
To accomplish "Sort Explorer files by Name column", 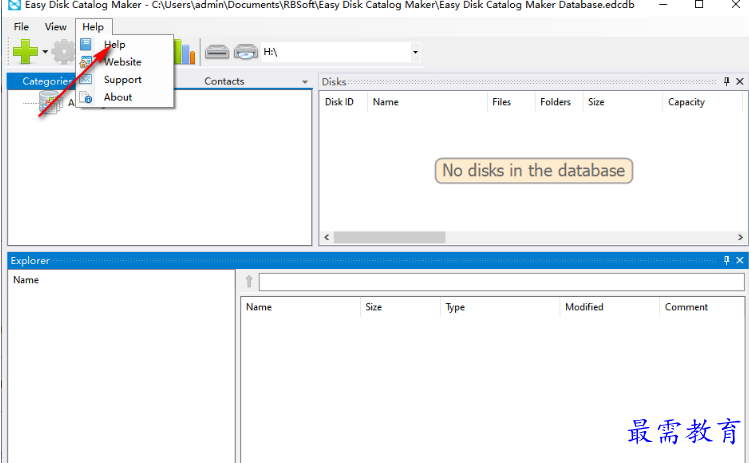I will [x=300, y=307].
